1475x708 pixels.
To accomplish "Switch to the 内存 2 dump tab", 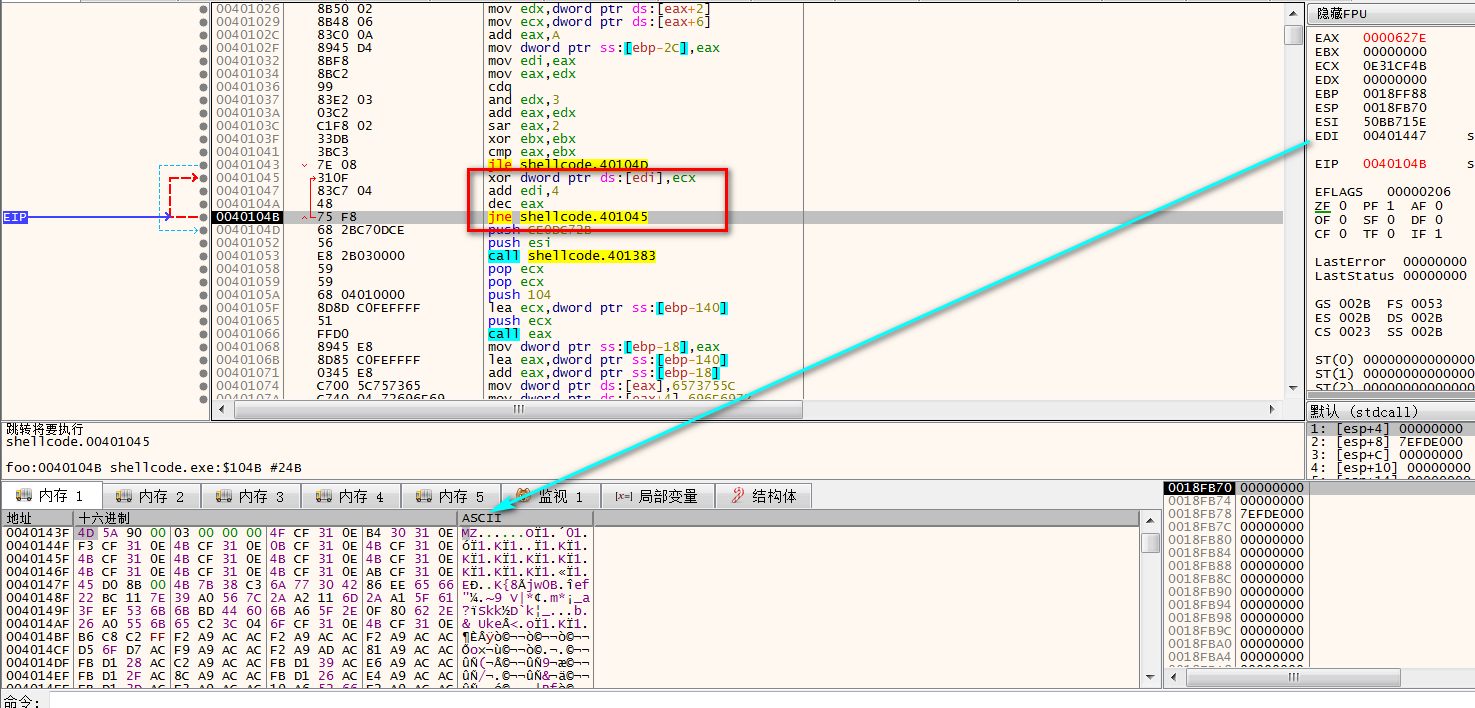I will [x=151, y=496].
